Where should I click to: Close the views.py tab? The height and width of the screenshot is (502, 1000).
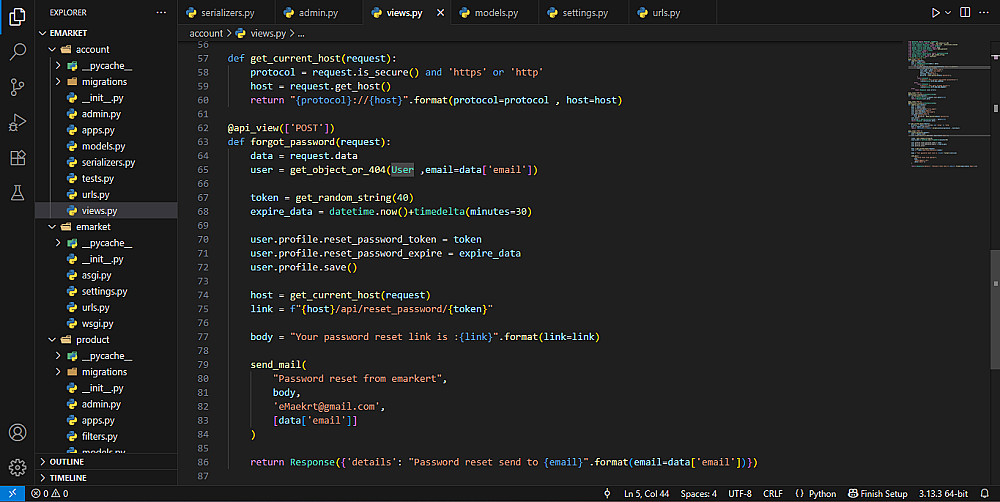click(x=440, y=13)
